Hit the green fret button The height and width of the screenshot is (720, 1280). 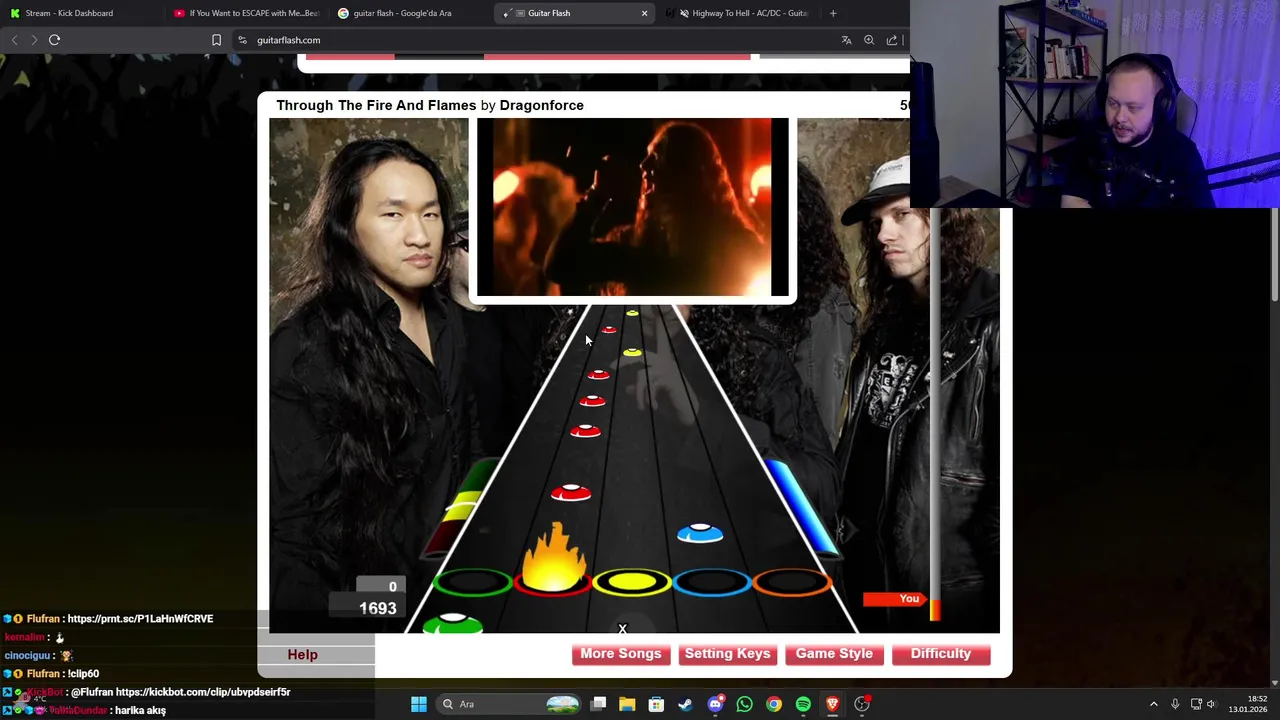472,582
